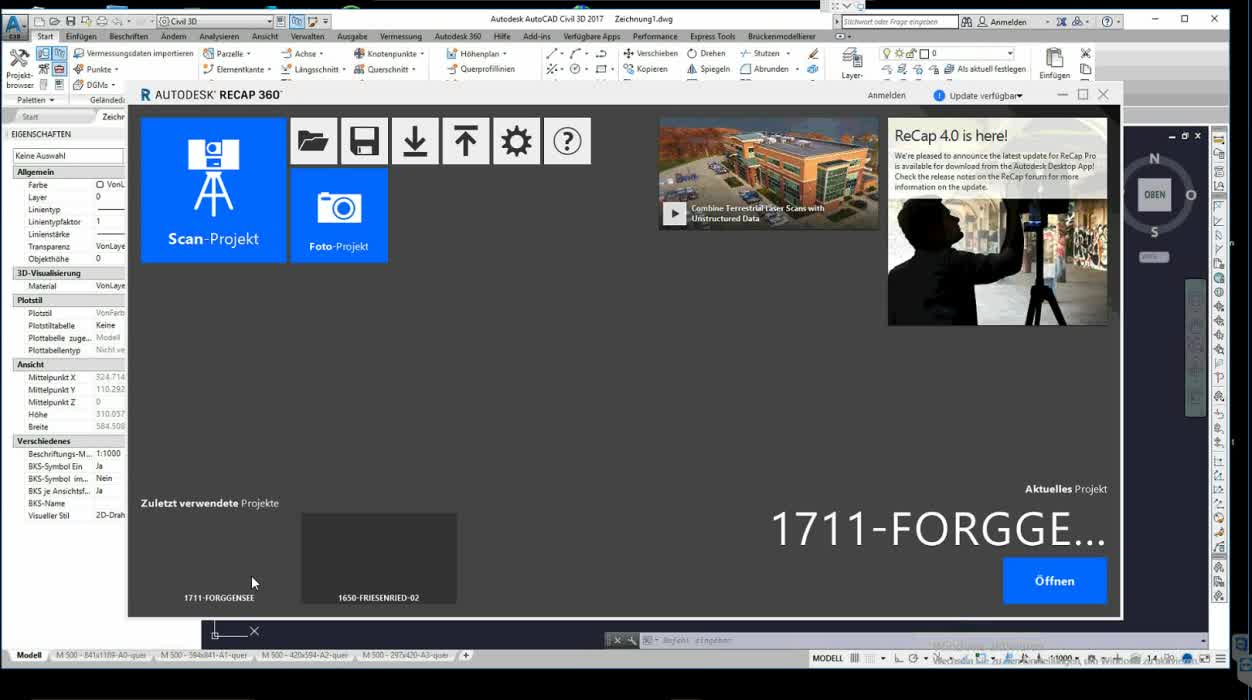Select the Modell layout tab
1252x700 pixels.
pos(29,656)
